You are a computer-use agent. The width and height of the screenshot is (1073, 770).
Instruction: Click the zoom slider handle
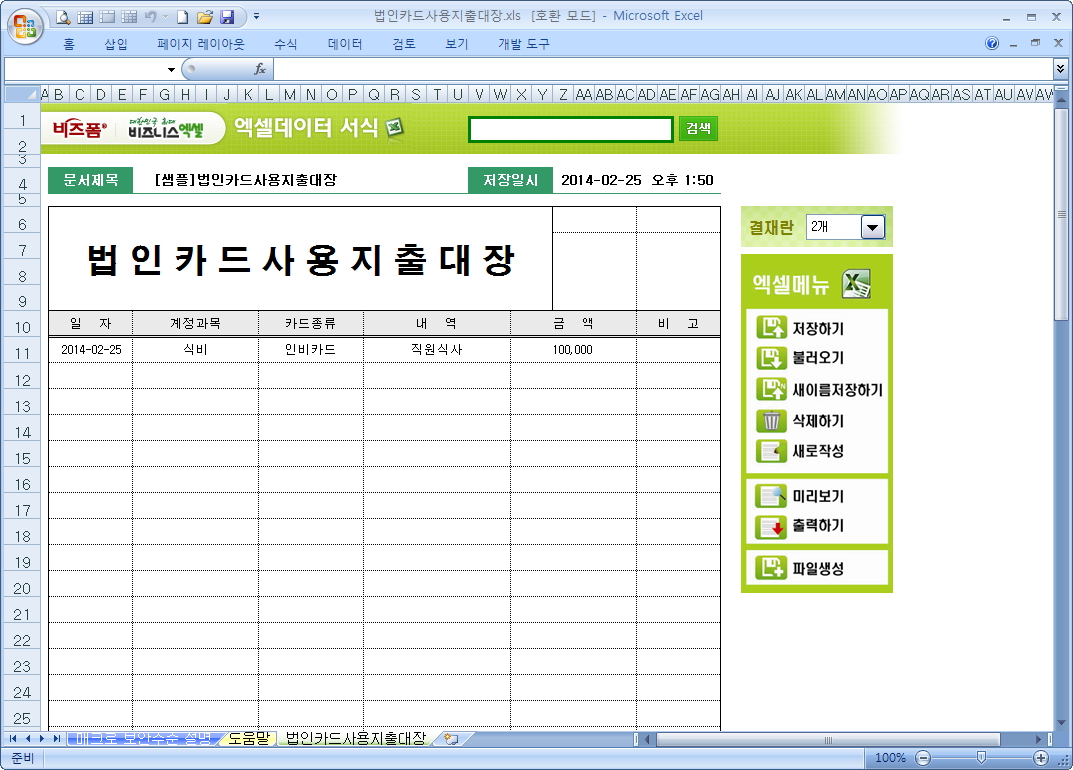(x=981, y=758)
